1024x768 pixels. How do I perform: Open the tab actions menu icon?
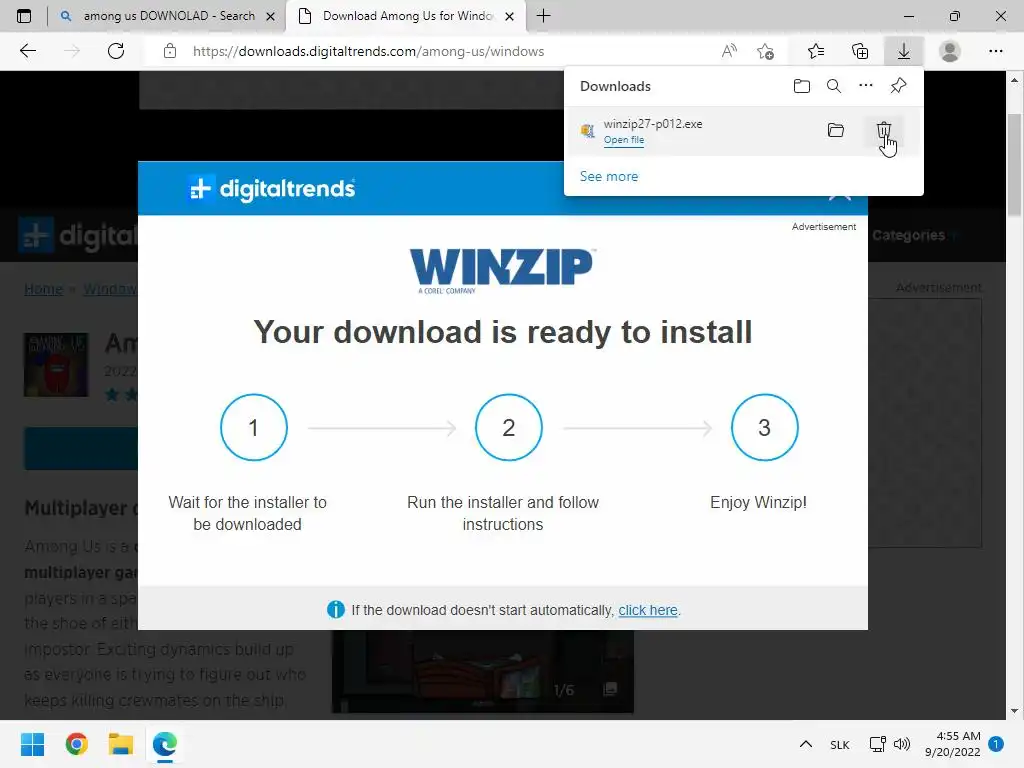[x=24, y=16]
